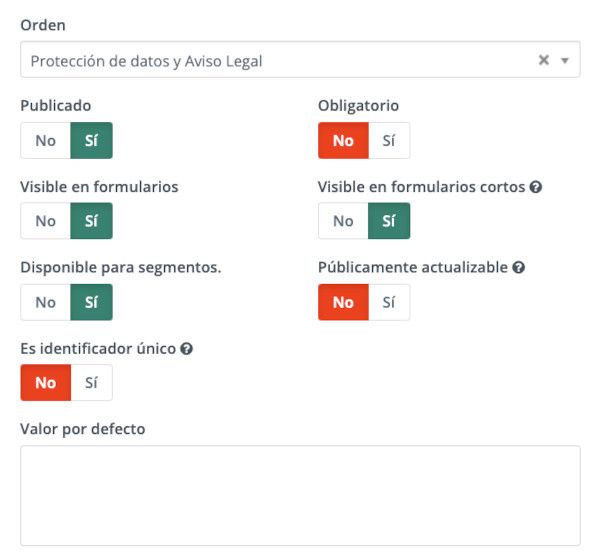
Task: Set Es identificador único to Sí
Action: tap(91, 382)
